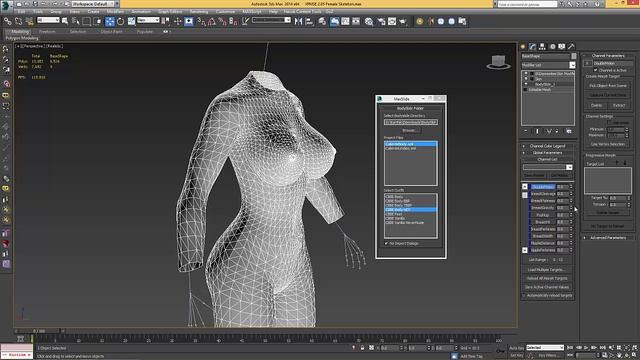The height and width of the screenshot is (360, 640).
Task: Toggle Automatically reload targets checkbox
Action: (524, 296)
